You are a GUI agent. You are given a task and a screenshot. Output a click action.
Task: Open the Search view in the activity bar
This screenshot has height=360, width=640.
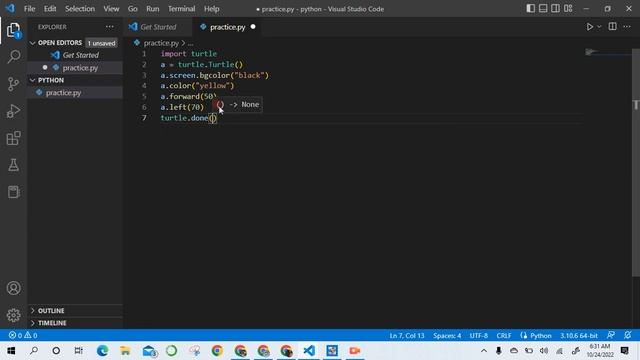pos(13,56)
